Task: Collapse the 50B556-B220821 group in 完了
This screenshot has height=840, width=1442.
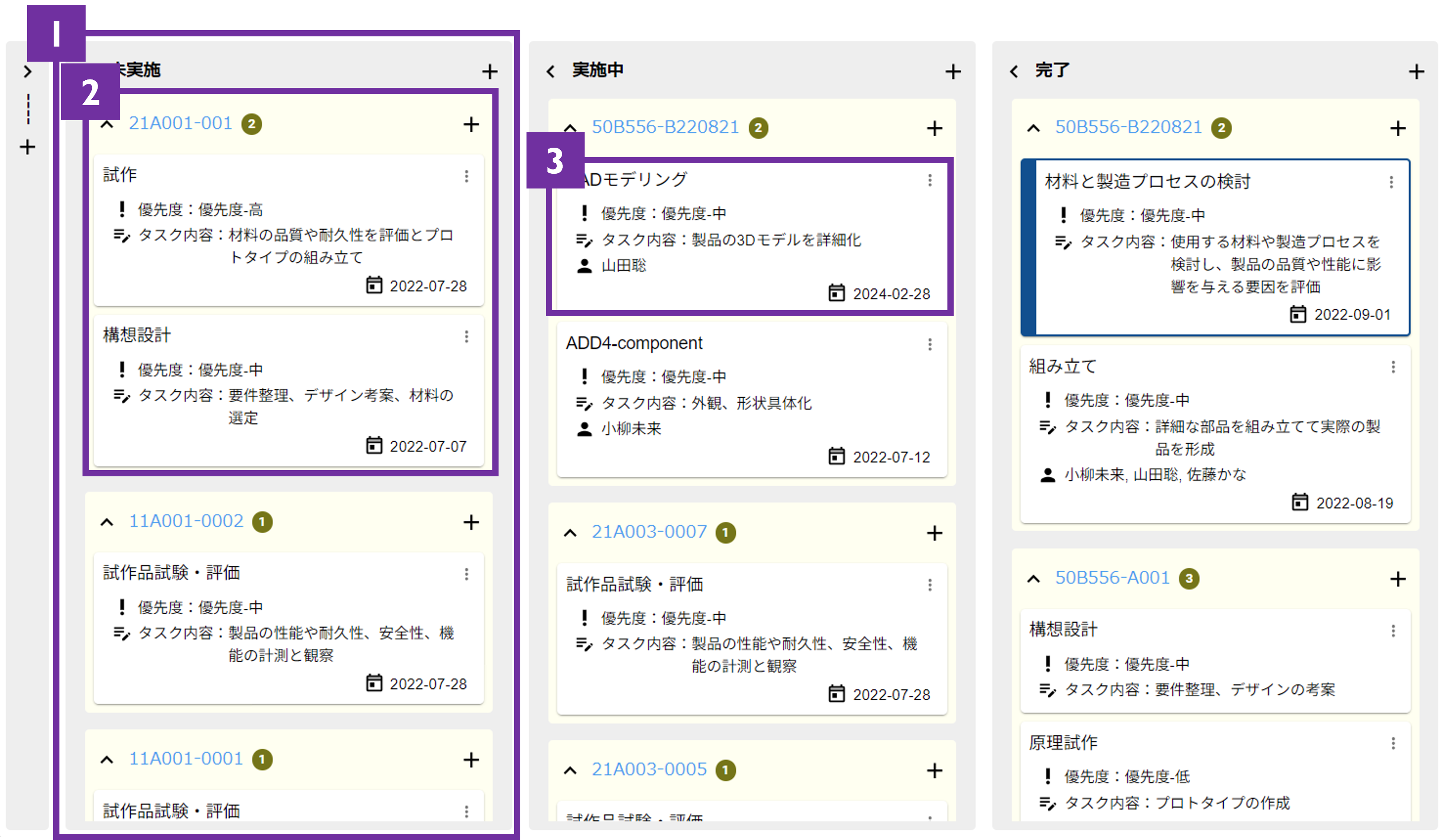Action: click(x=1033, y=128)
